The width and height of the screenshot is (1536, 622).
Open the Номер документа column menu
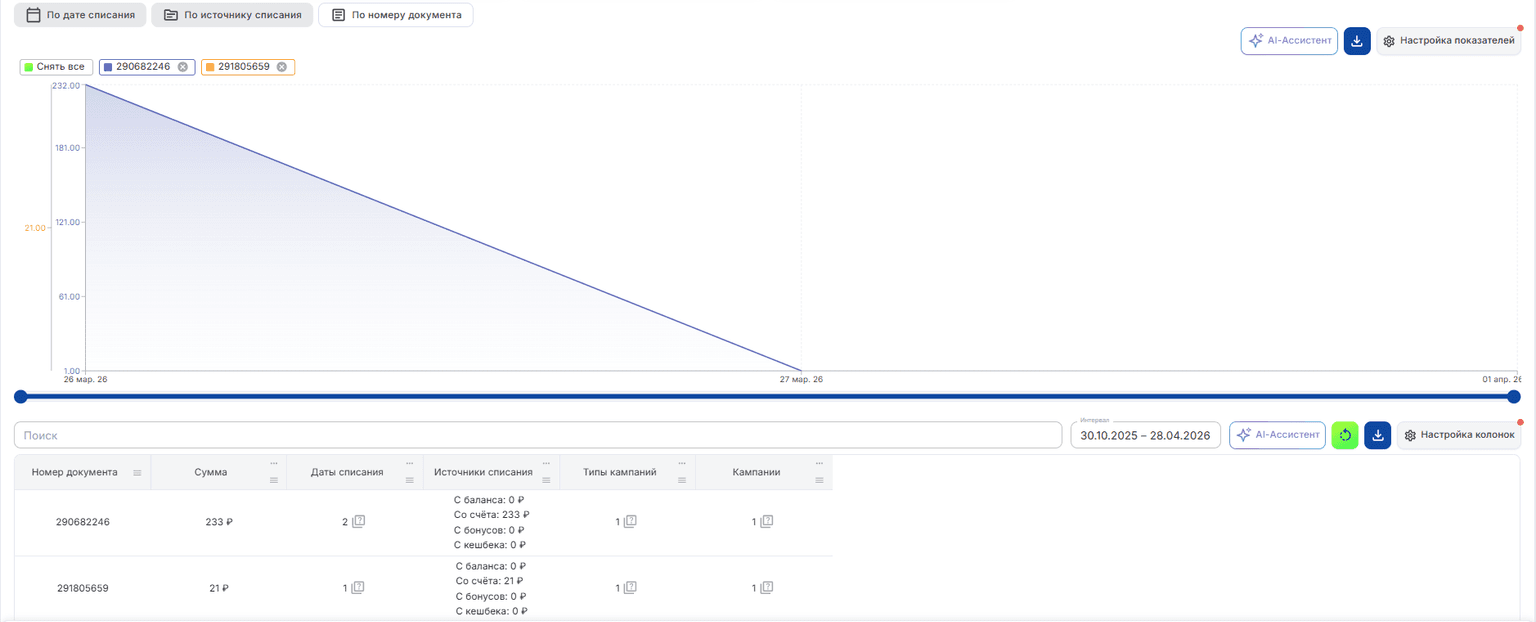coord(137,472)
